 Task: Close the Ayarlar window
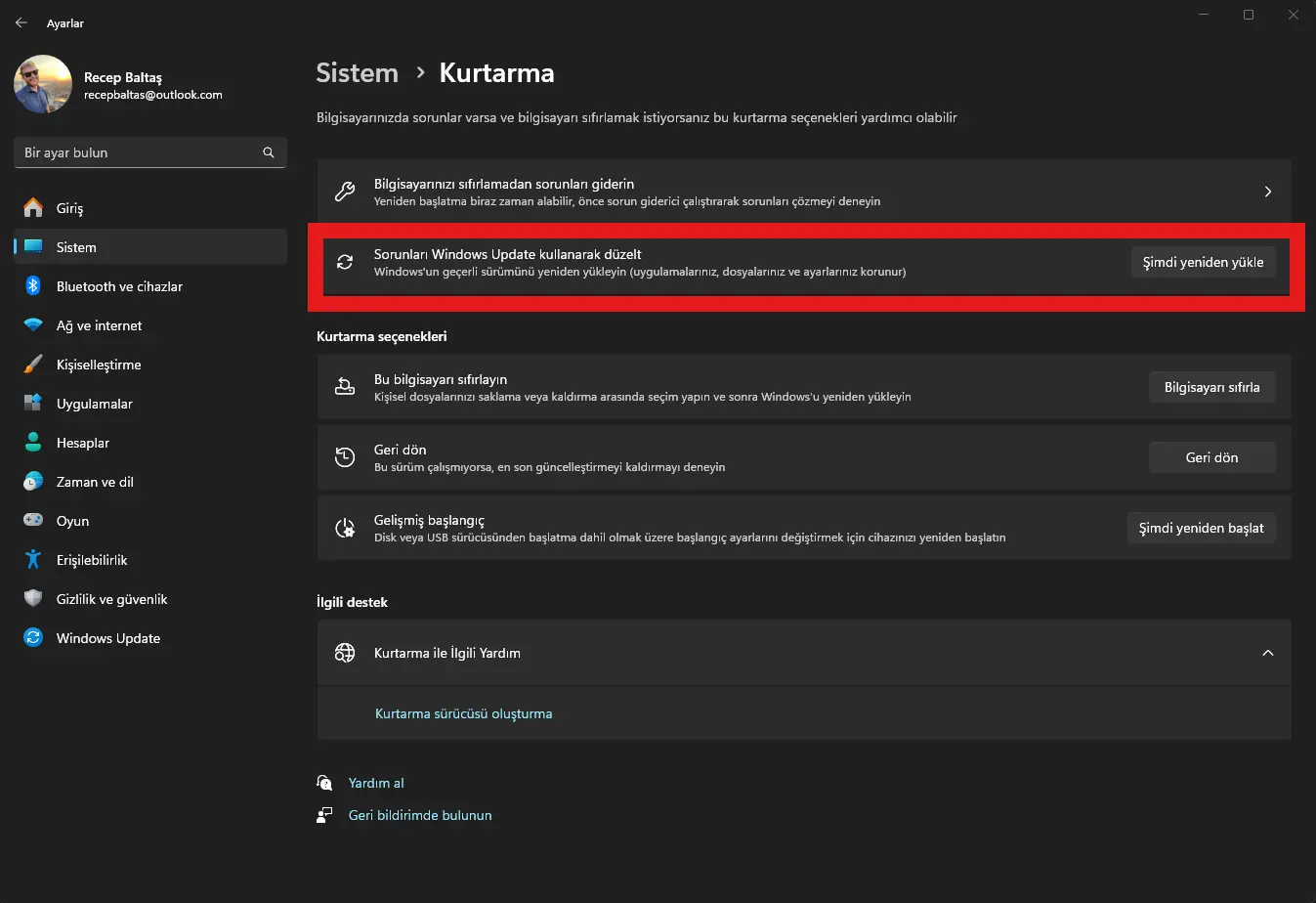(x=1294, y=15)
